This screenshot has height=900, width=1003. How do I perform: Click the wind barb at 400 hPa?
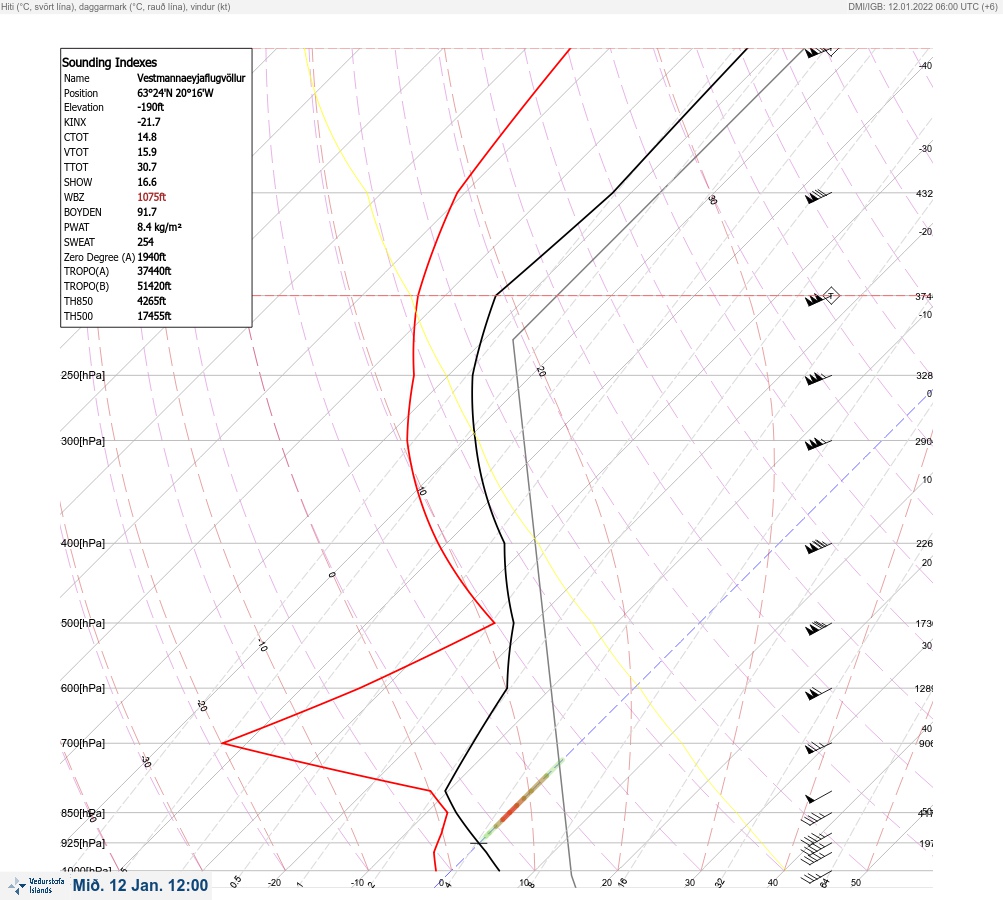(x=818, y=546)
